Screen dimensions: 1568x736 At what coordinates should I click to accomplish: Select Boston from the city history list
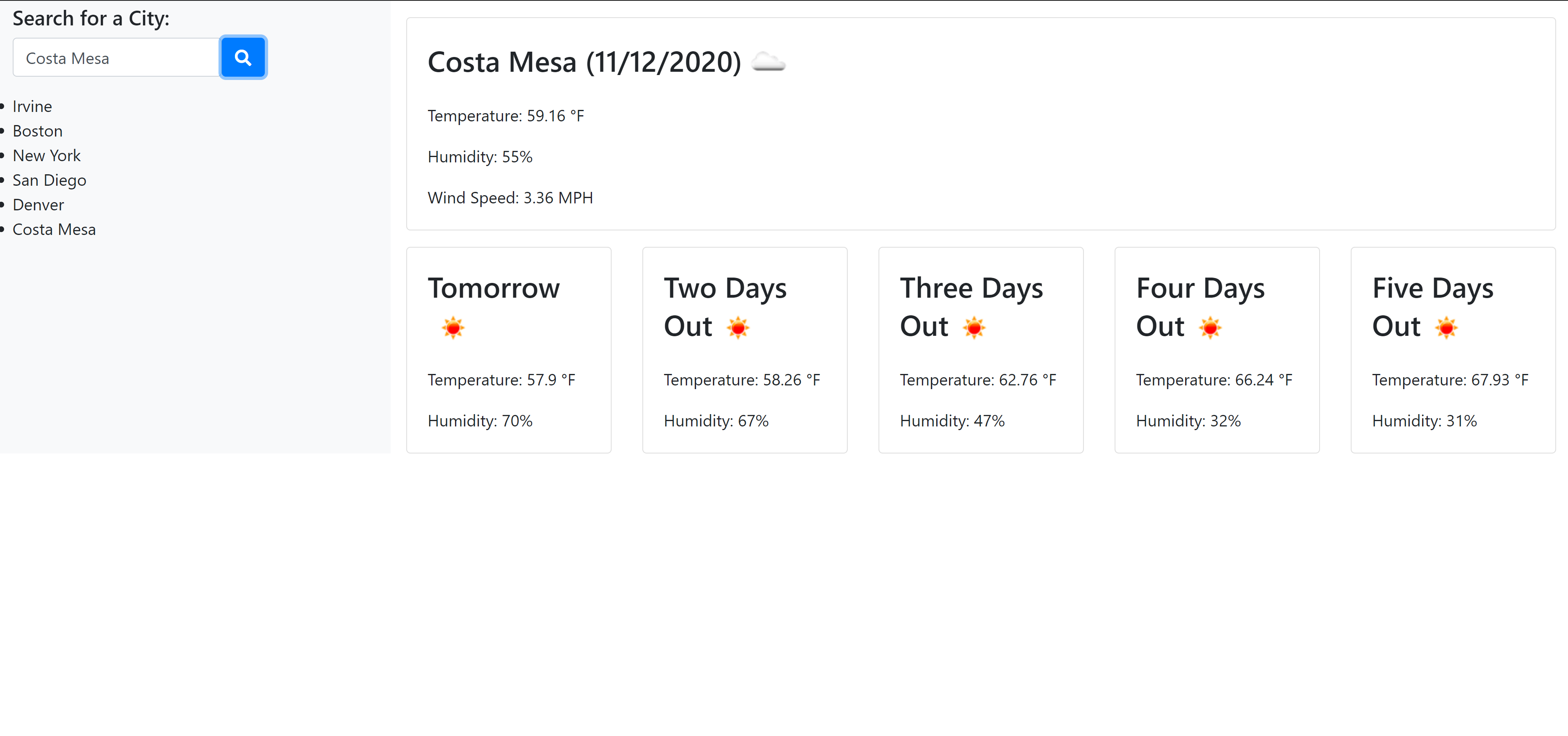[x=37, y=131]
